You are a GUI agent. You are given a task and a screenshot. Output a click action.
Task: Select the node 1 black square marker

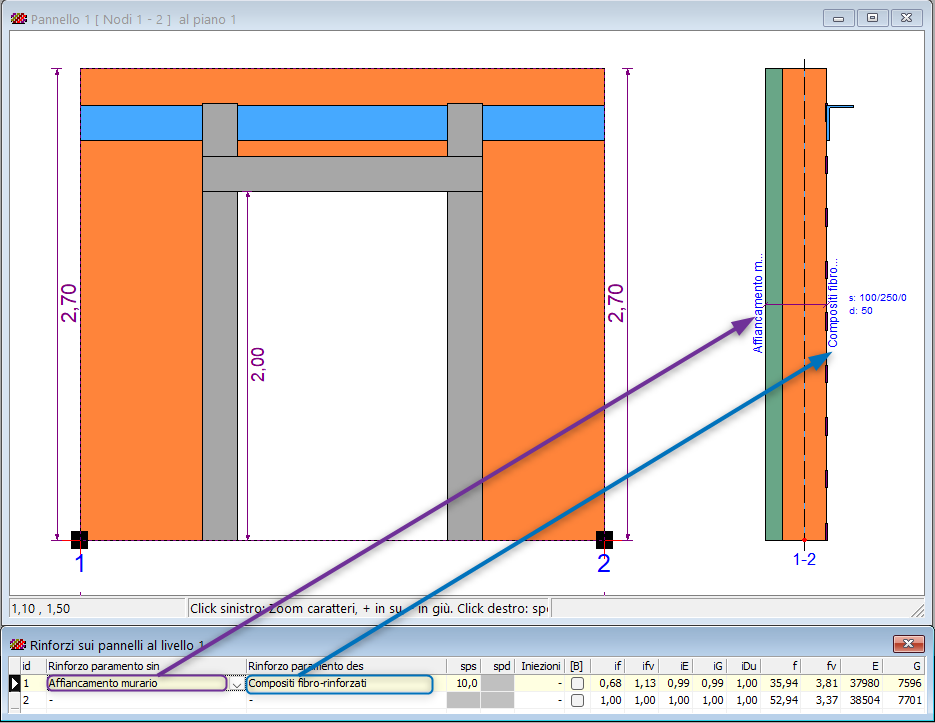[79, 540]
